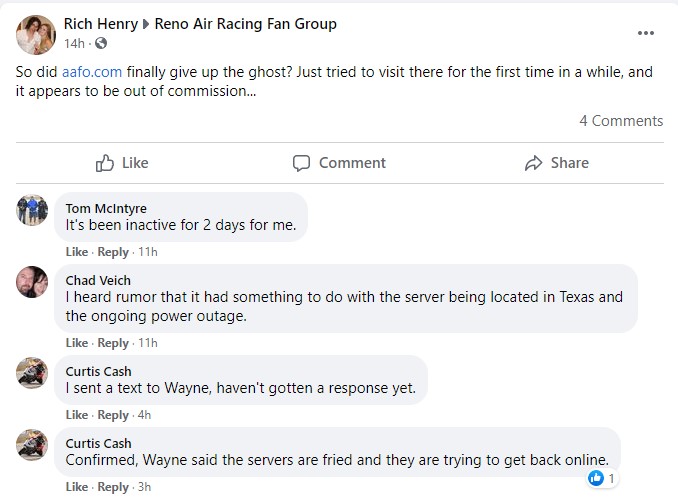The width and height of the screenshot is (678, 497).
Task: Click the 14h post timestamp
Action: pos(74,44)
